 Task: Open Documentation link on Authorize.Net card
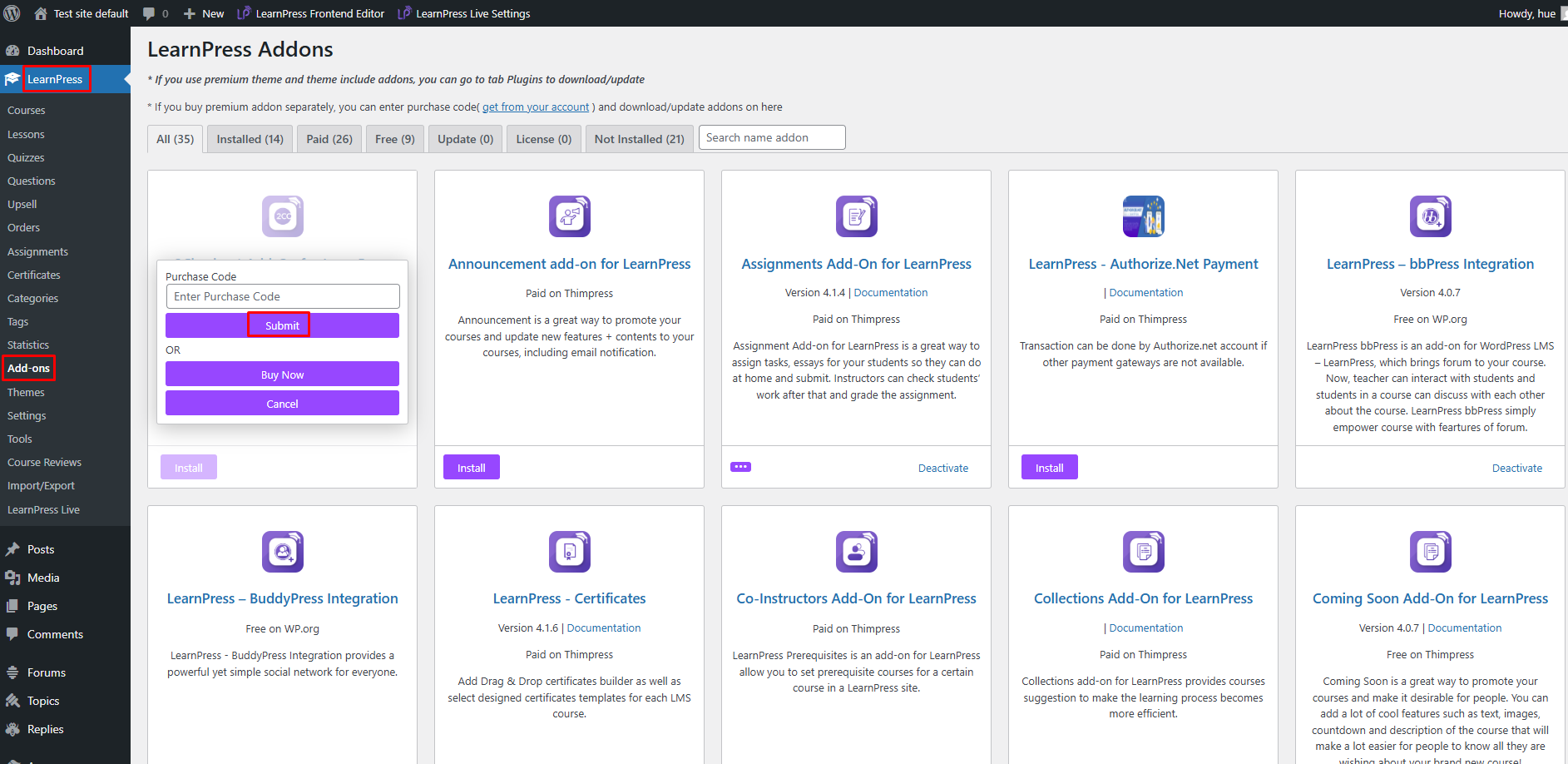click(1146, 293)
